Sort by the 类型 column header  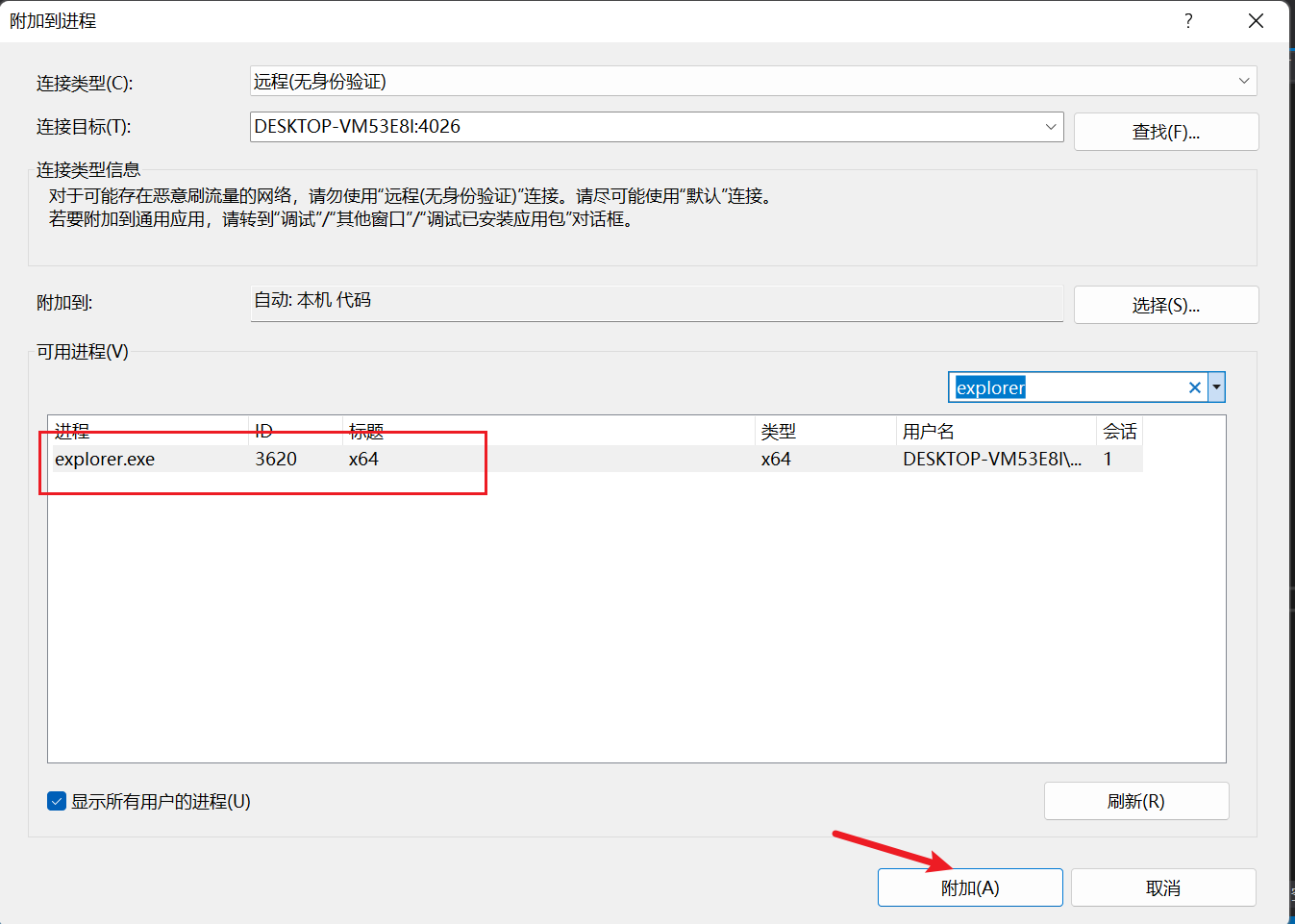(x=778, y=431)
